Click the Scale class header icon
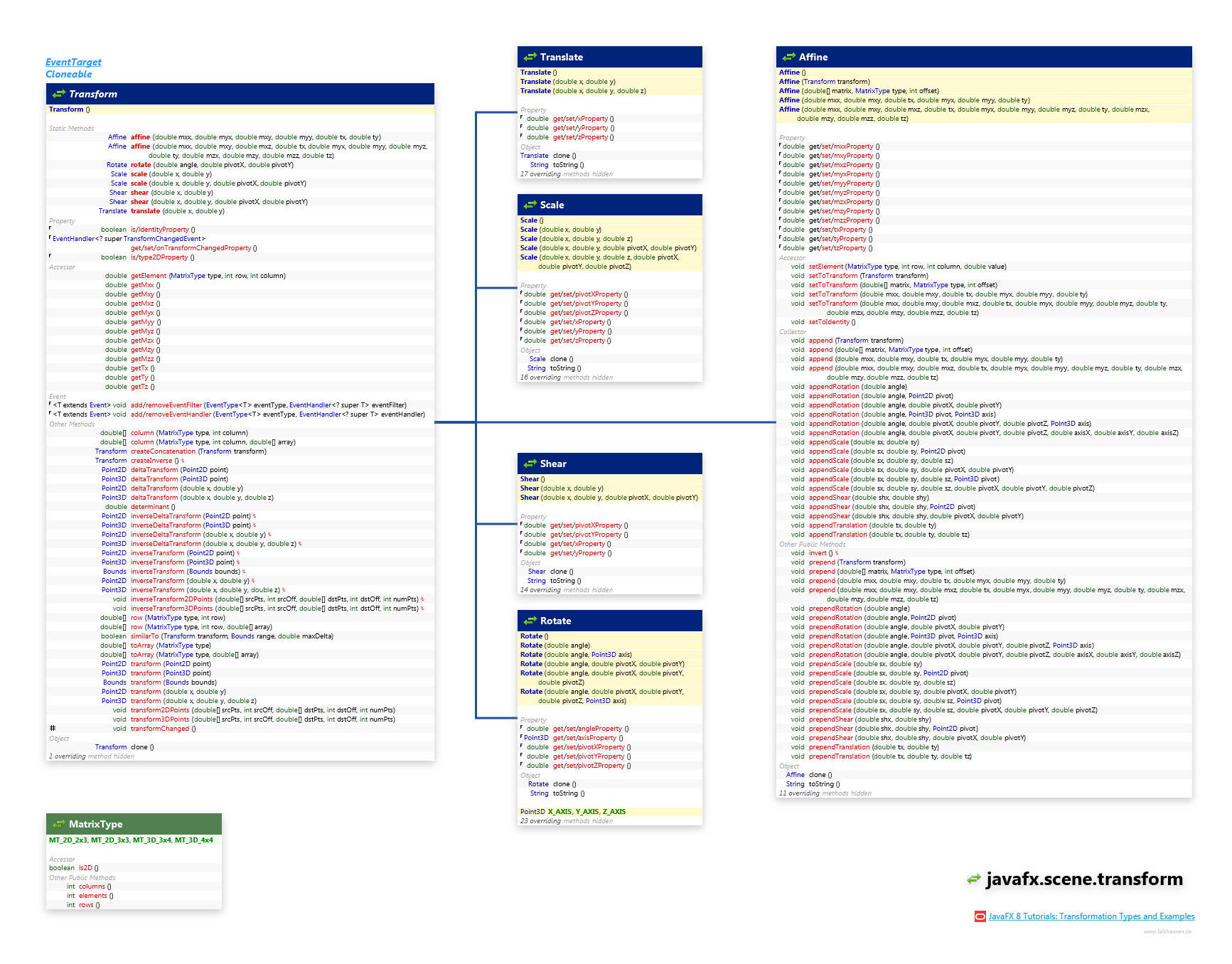Screen dimensions: 1232x964 [x=530, y=205]
